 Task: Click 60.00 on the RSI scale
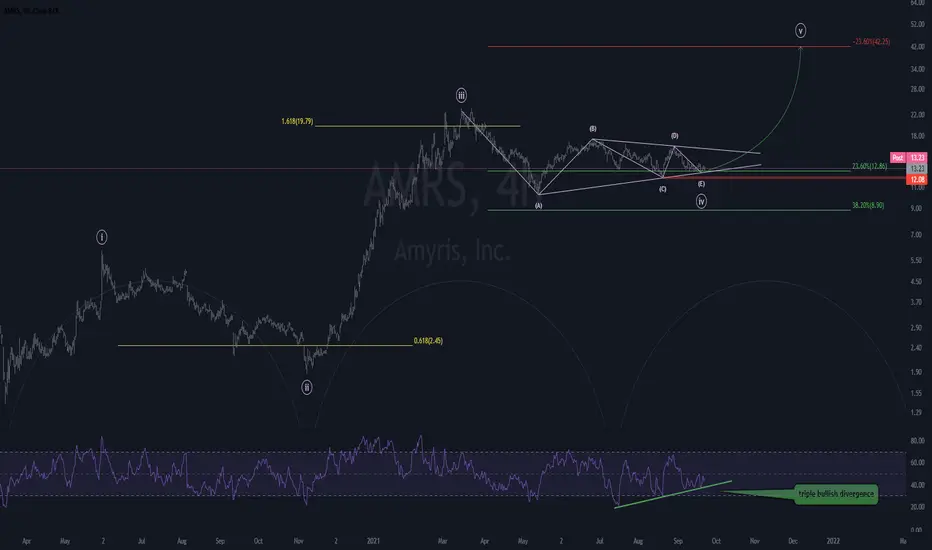pyautogui.click(x=917, y=463)
